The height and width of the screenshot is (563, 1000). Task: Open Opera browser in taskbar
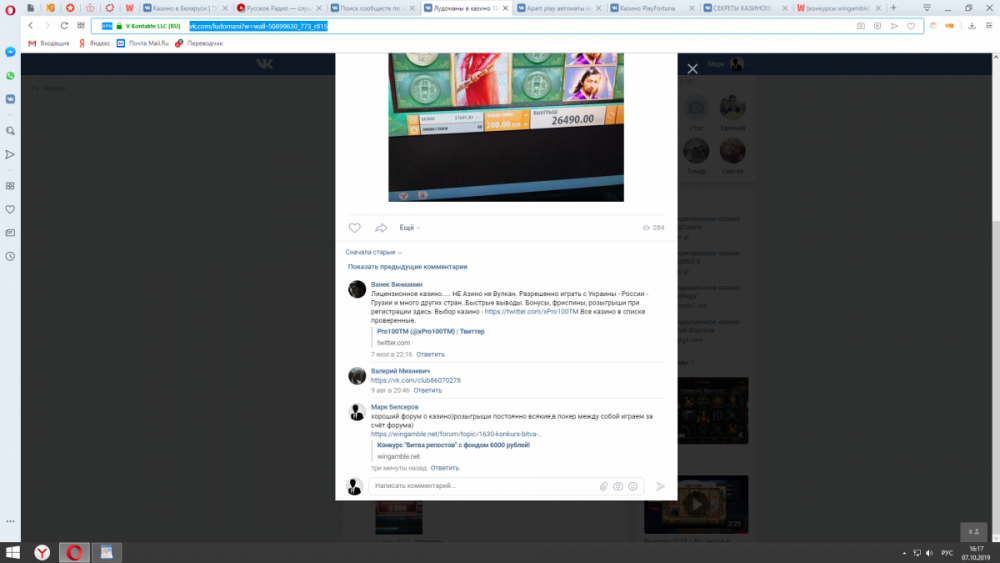coord(74,552)
